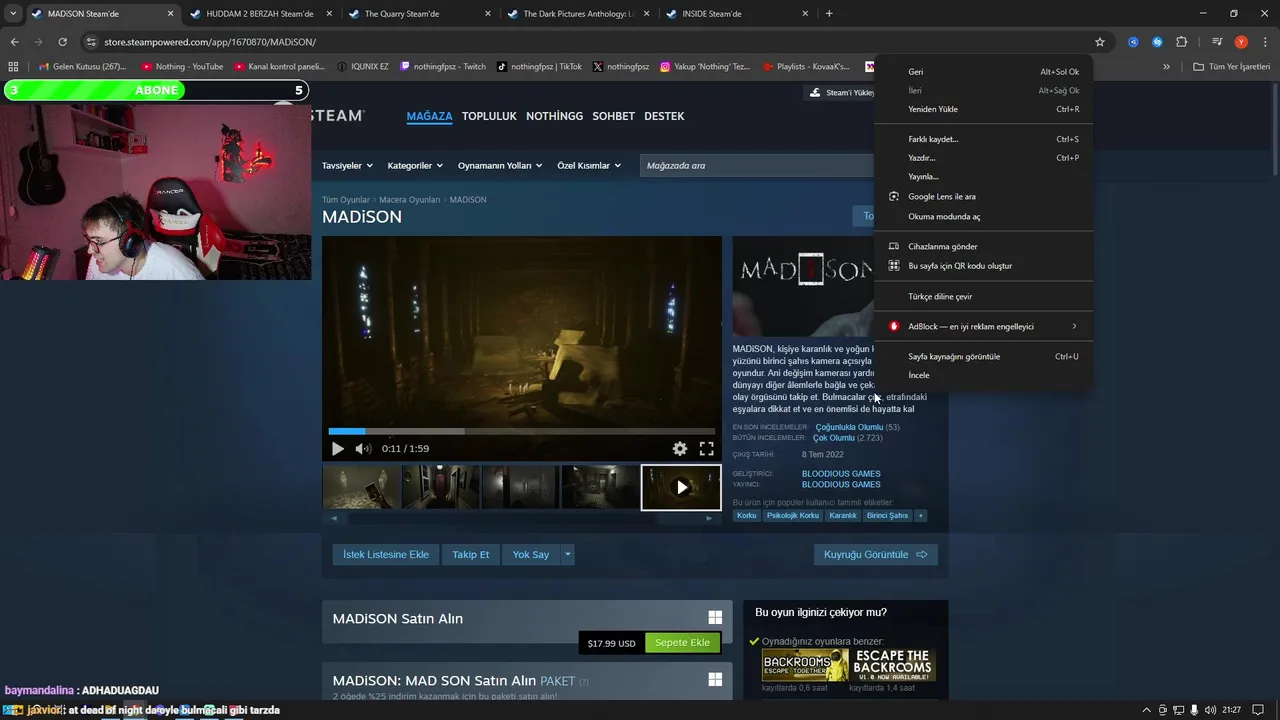Bookmark this page with the star icon
The height and width of the screenshot is (720, 1280).
tap(1100, 42)
